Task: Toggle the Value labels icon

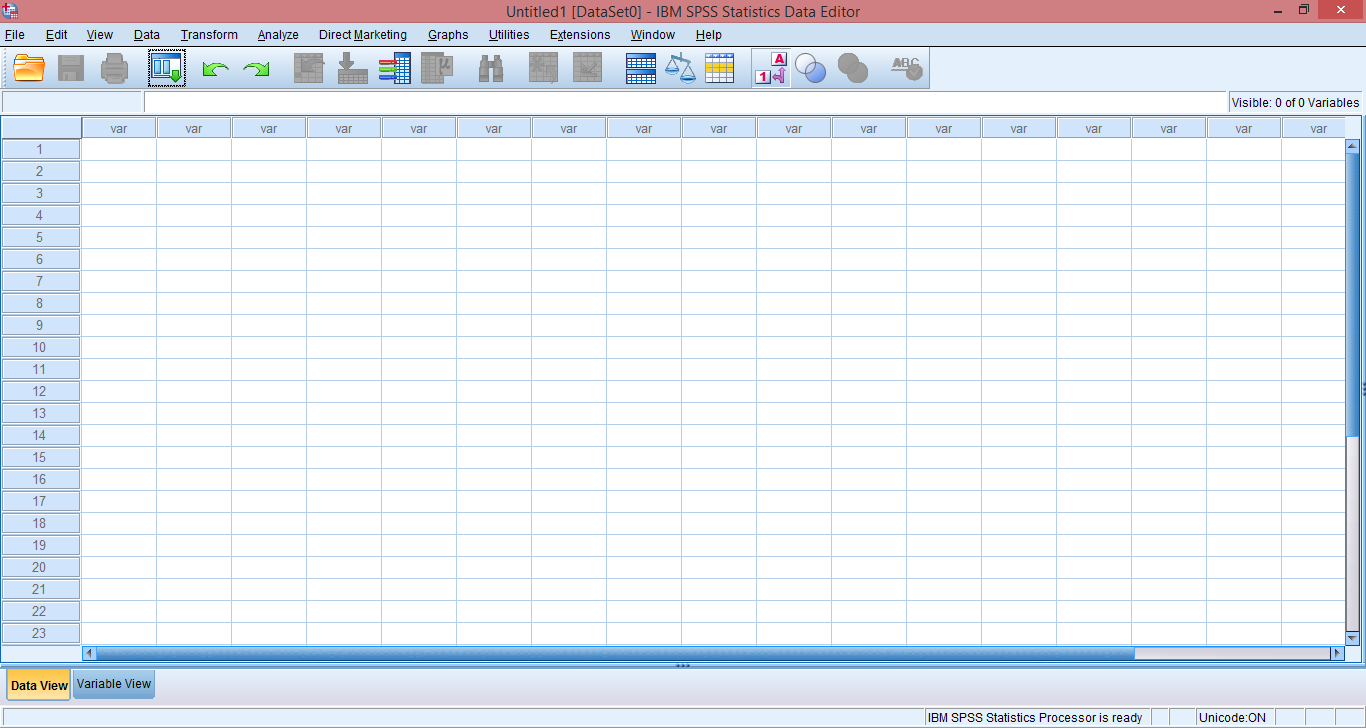Action: [x=771, y=68]
